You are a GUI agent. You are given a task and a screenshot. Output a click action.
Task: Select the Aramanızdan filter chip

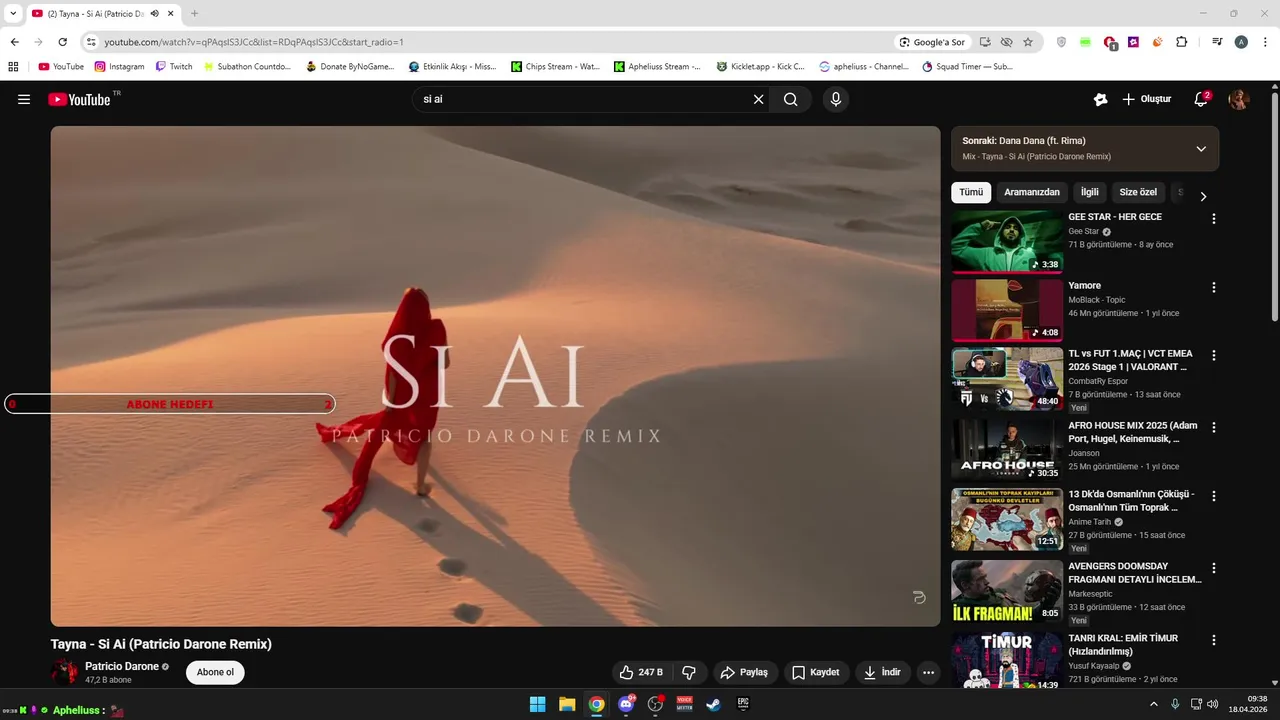[1032, 192]
